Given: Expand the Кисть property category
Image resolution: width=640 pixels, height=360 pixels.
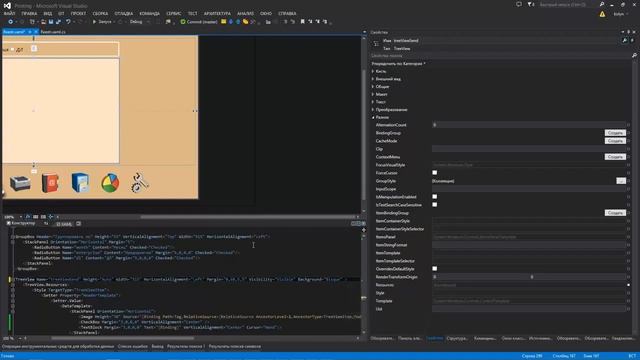Looking at the screenshot, I should (373, 71).
